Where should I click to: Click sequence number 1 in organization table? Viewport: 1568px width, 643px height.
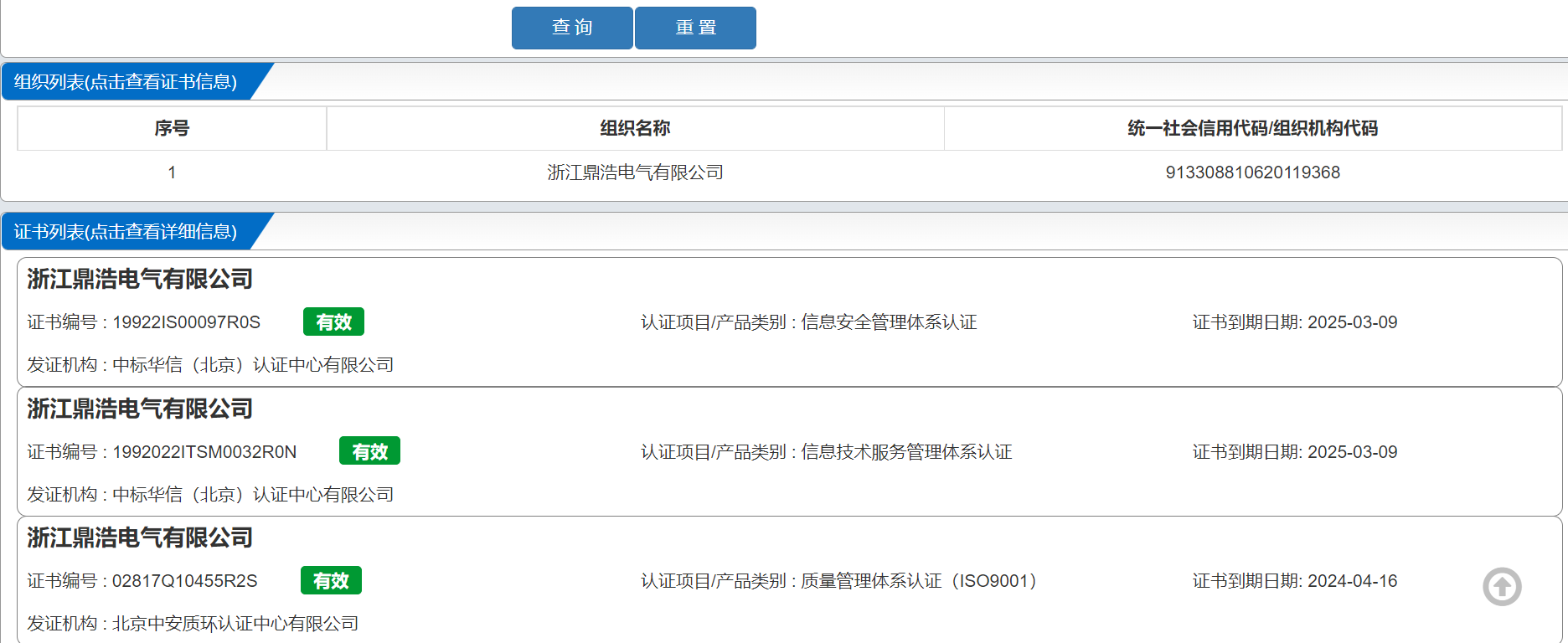coord(172,172)
